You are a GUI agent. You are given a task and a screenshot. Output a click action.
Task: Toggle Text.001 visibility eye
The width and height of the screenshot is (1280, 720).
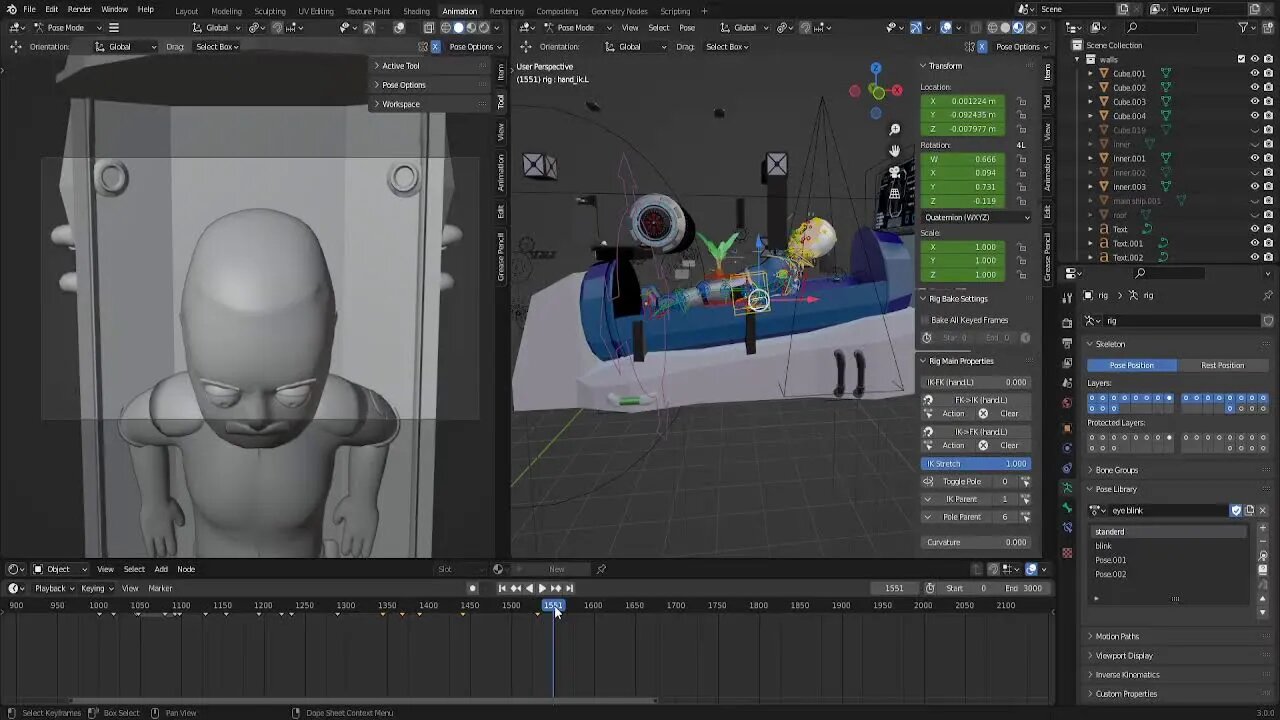pyautogui.click(x=1255, y=243)
